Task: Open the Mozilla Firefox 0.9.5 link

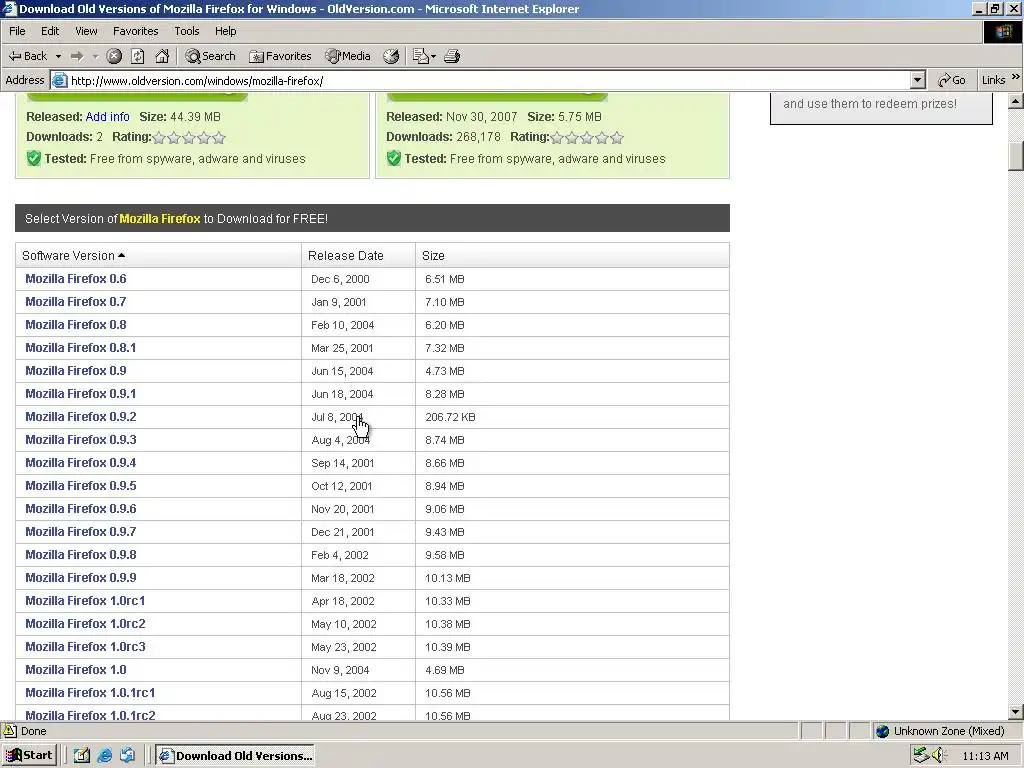Action: click(x=81, y=486)
